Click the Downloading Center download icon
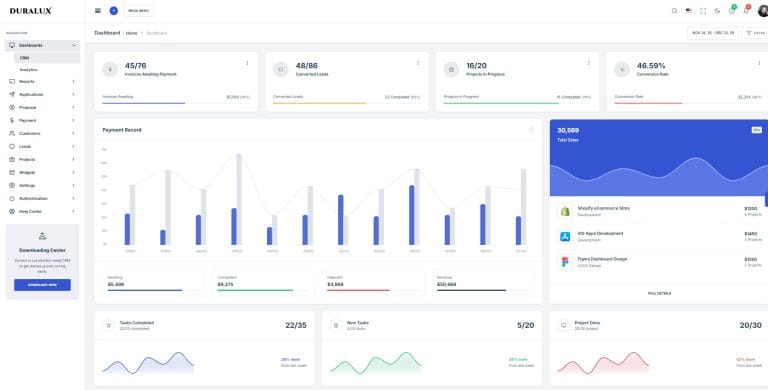Viewport: 768px width, 390px height. click(42, 236)
